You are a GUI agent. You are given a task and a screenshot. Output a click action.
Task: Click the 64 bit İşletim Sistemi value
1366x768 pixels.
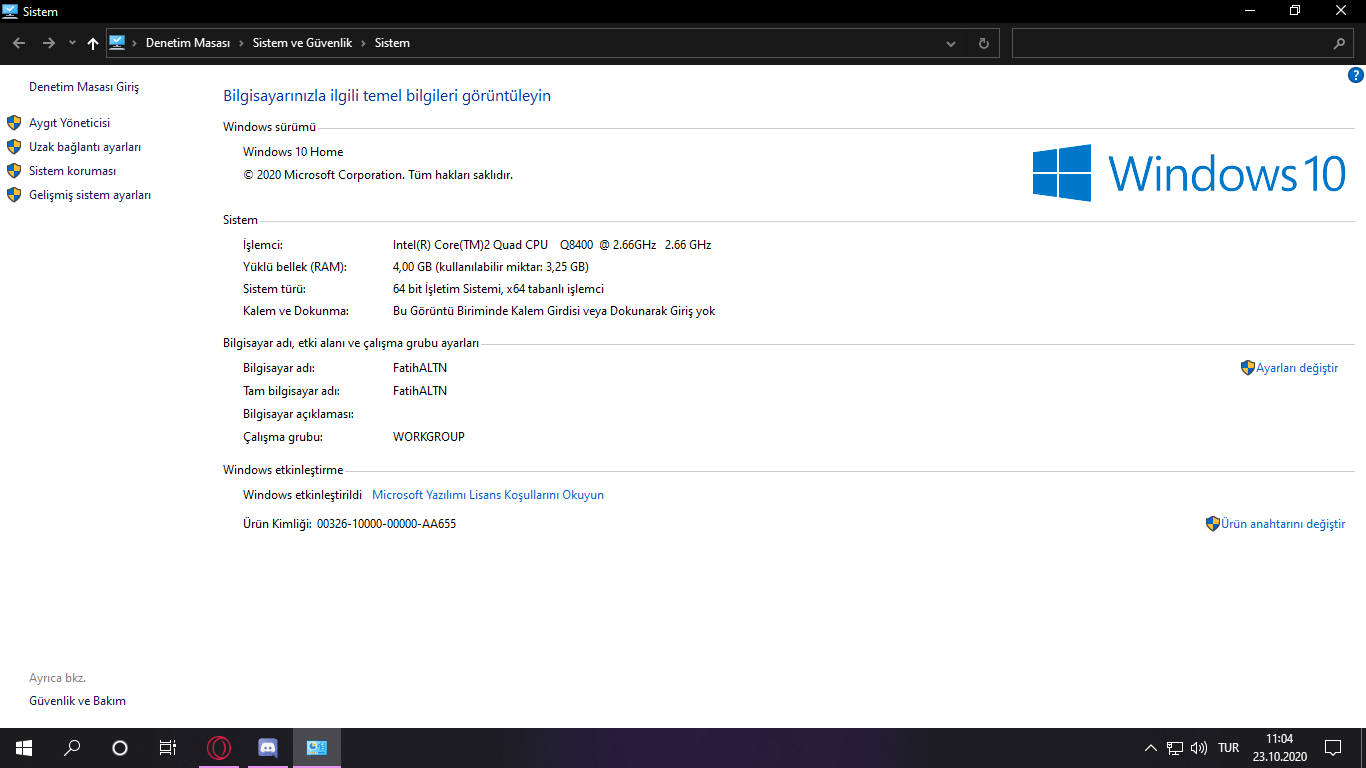[x=499, y=289]
